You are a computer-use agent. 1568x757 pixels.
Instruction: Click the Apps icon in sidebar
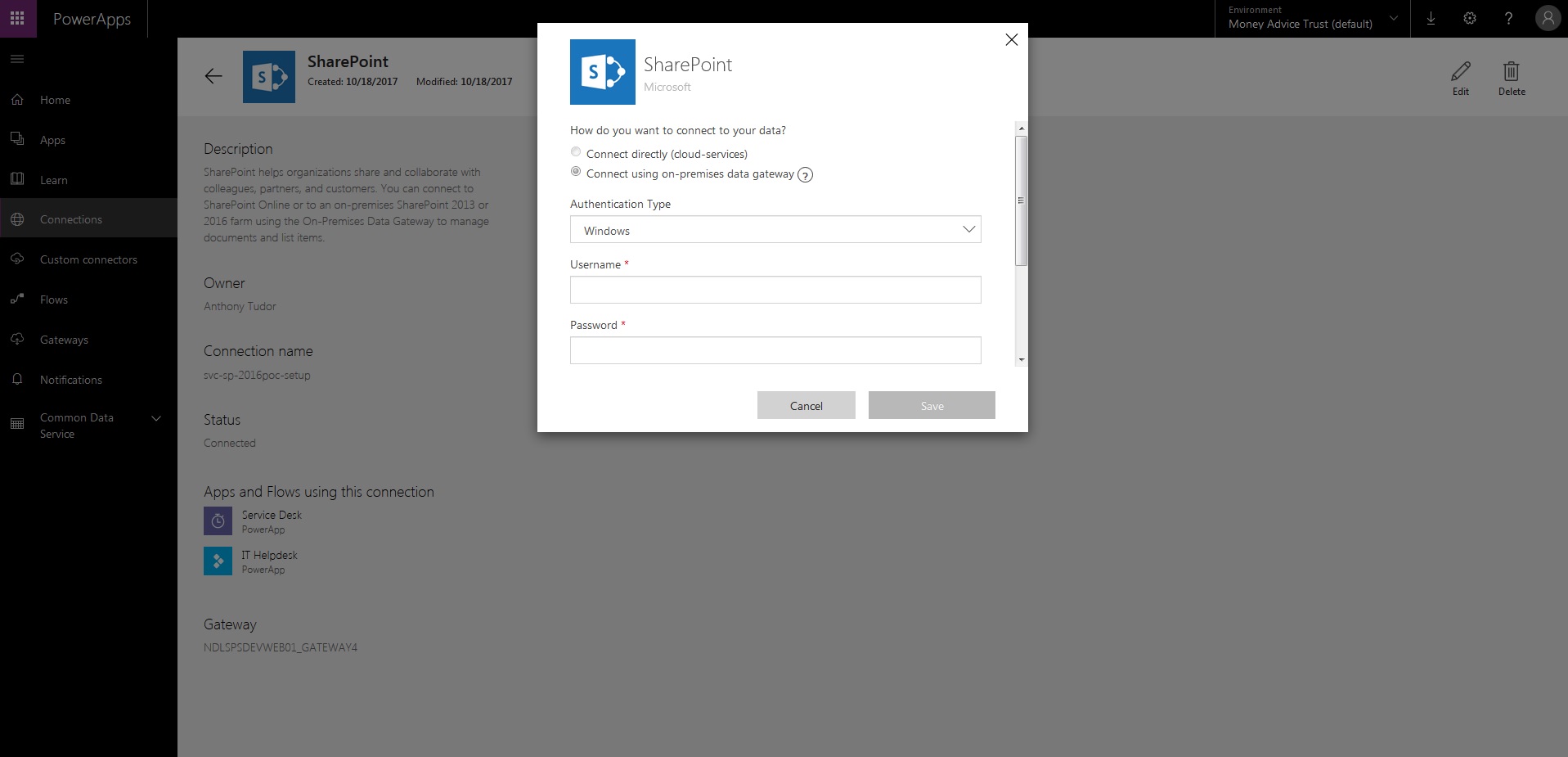click(x=17, y=139)
